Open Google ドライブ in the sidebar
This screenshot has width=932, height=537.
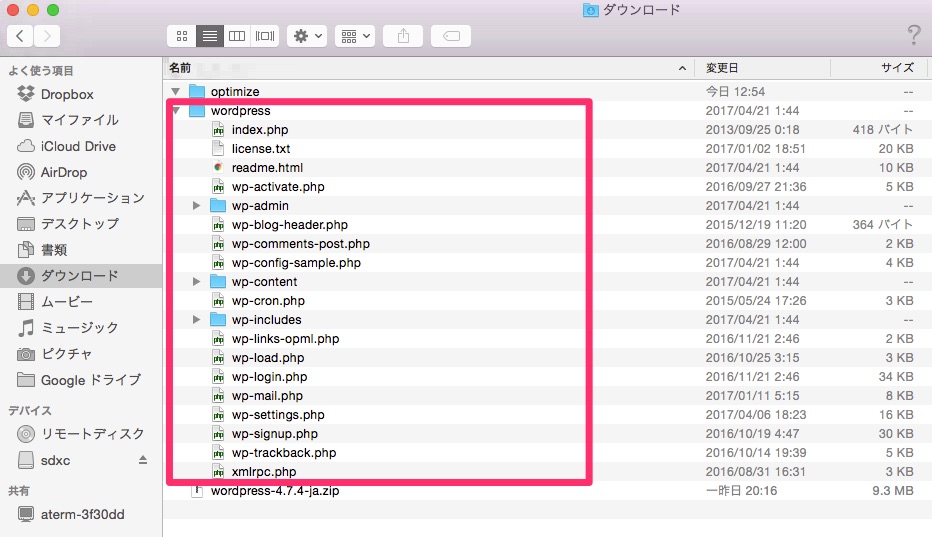click(79, 380)
